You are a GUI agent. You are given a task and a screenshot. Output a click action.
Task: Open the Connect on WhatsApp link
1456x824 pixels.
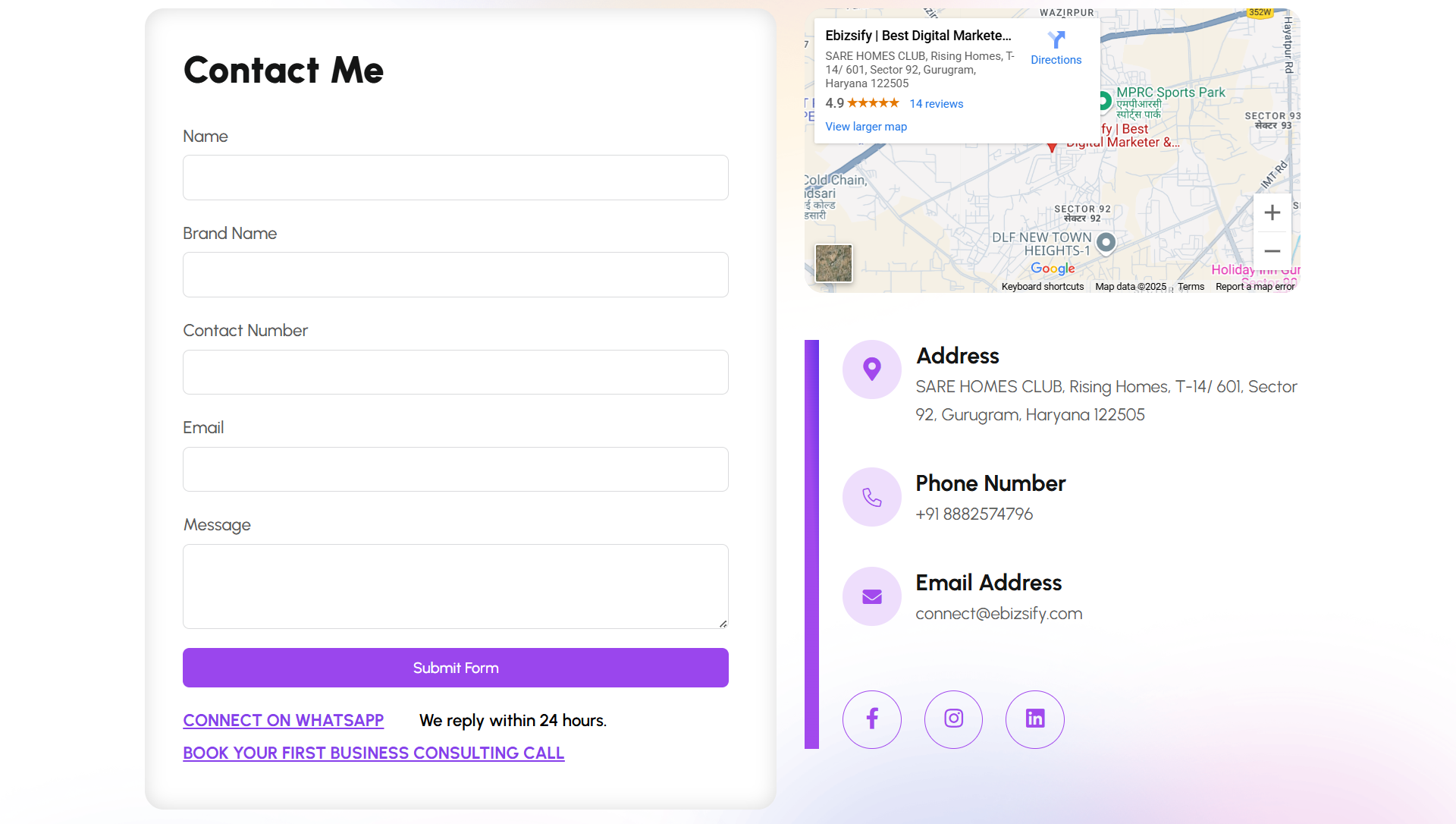tap(284, 720)
